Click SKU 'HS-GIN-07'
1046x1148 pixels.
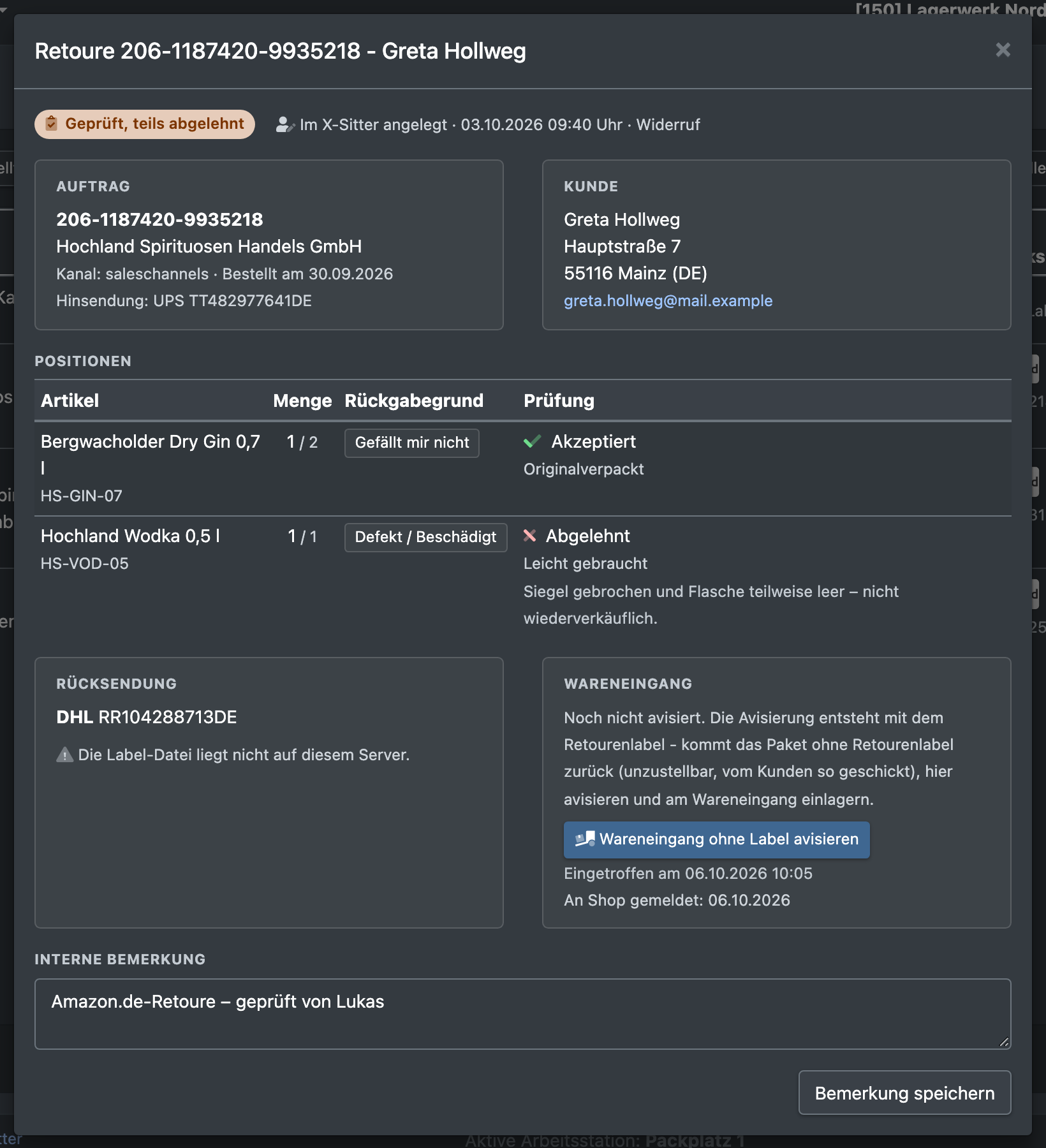[x=82, y=496]
